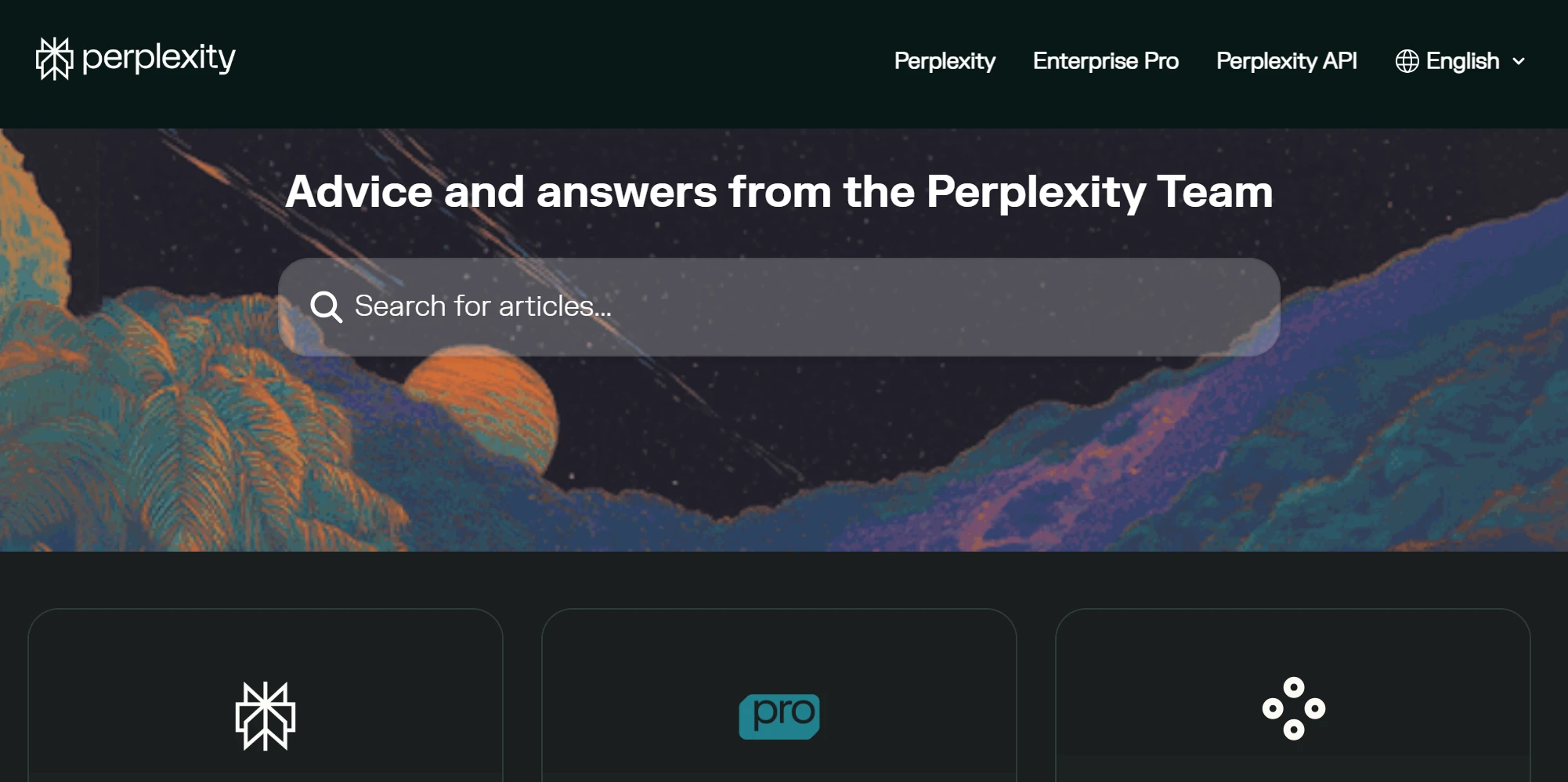Open the language selector in the header
Viewport: 1568px width, 782px height.
point(1461,60)
